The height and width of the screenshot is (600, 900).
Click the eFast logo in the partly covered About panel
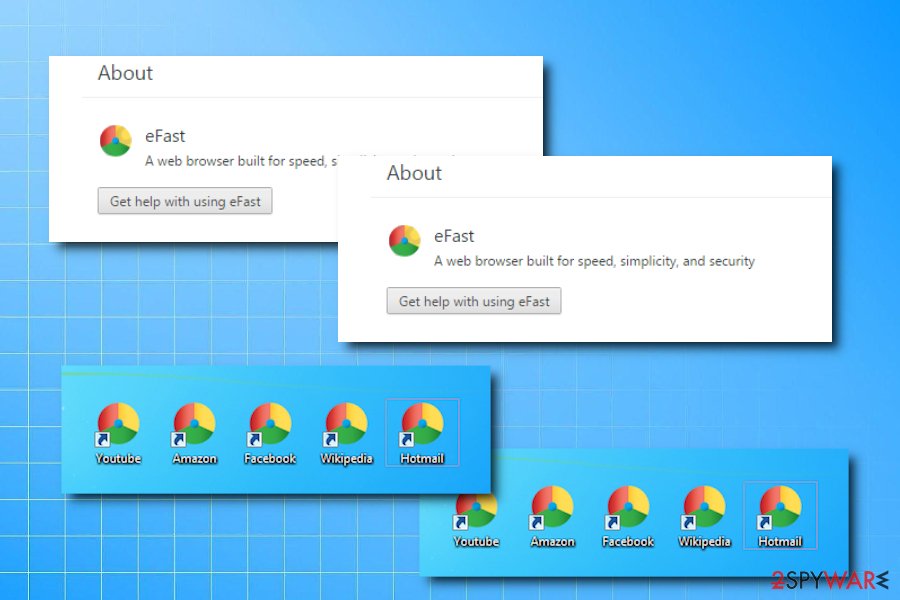(x=116, y=141)
